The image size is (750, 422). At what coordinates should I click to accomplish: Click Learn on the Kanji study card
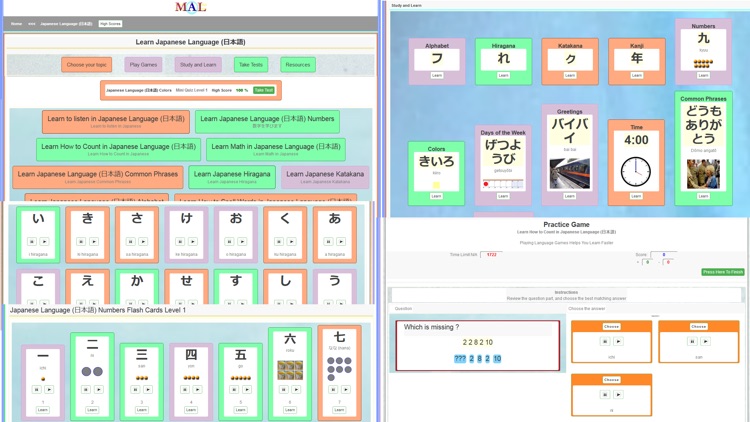(x=637, y=76)
